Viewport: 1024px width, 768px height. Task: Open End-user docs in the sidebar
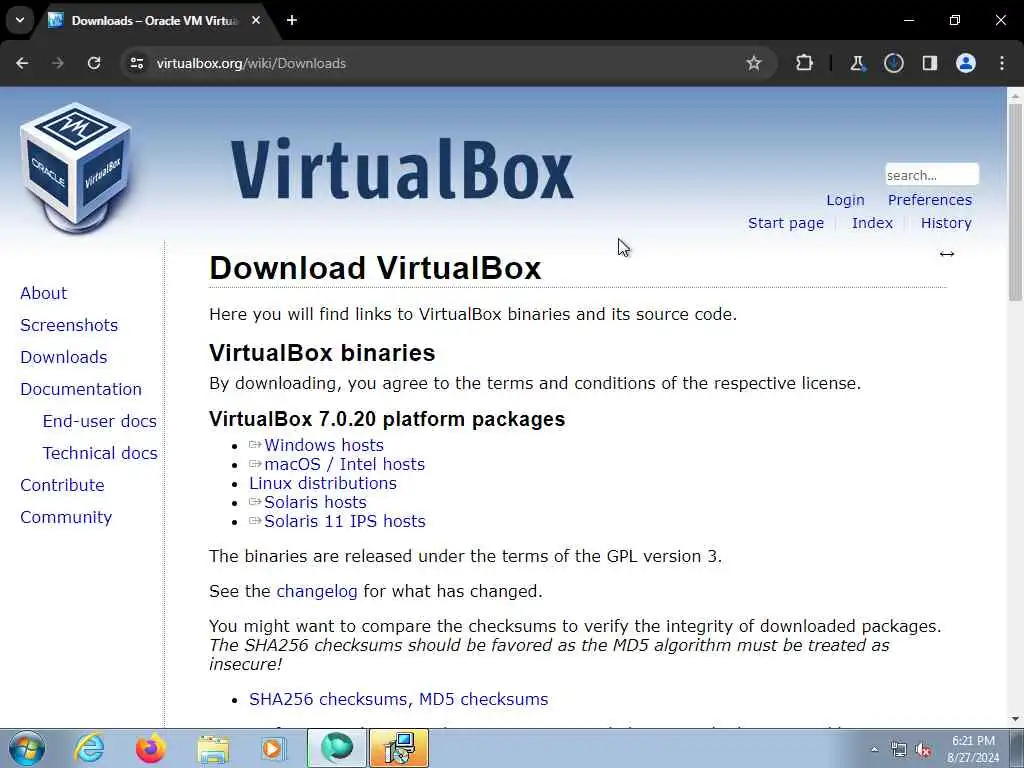click(99, 421)
